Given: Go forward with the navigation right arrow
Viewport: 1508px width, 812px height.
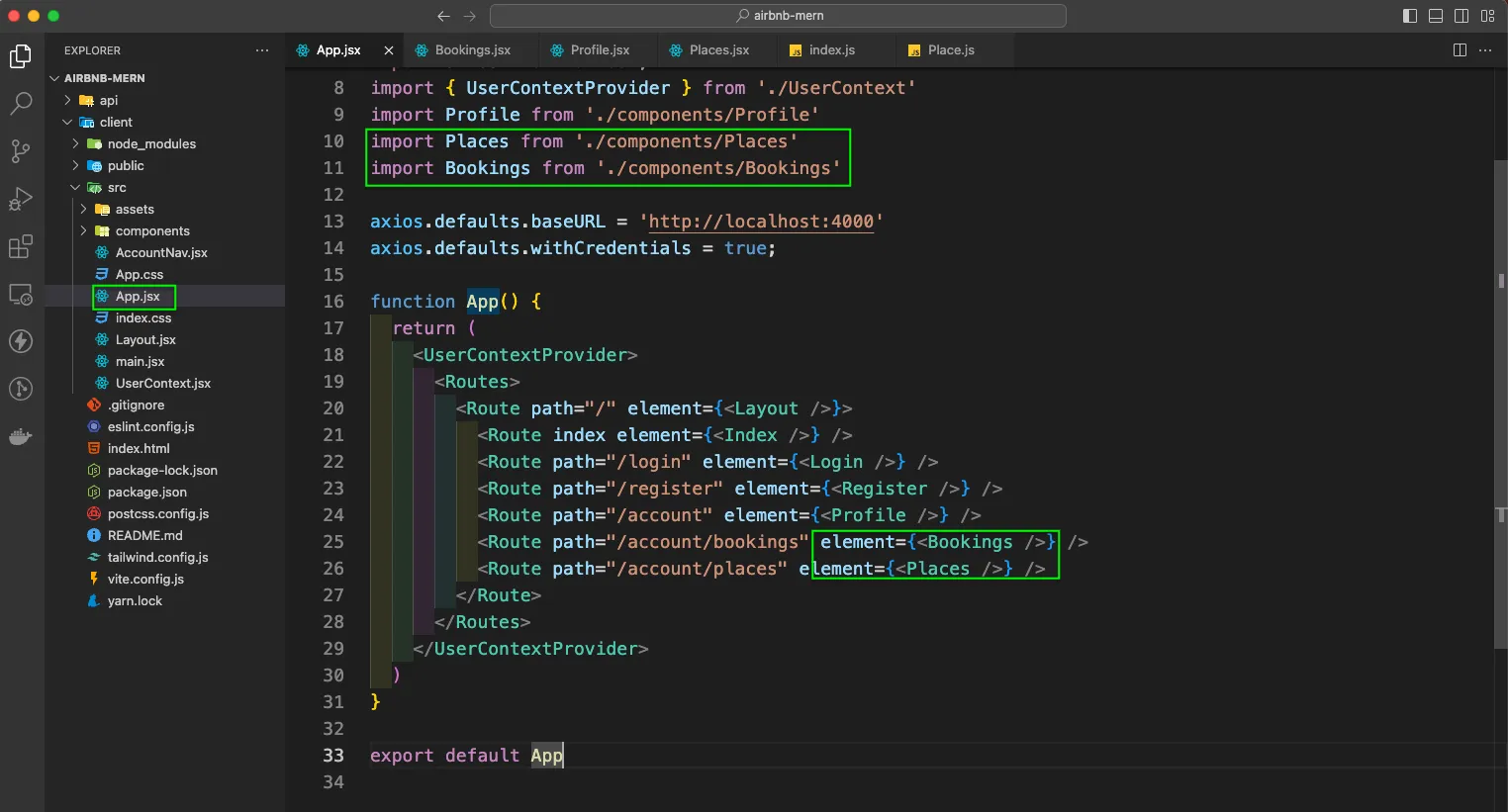Looking at the screenshot, I should (470, 16).
